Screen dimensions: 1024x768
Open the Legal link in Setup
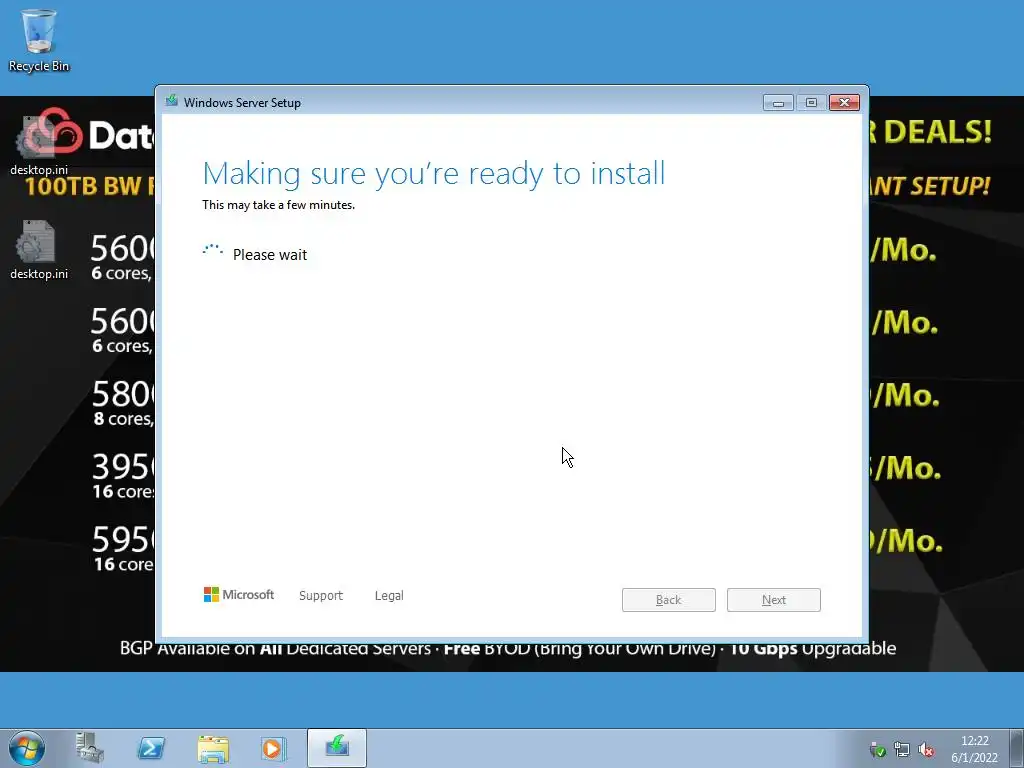click(x=389, y=596)
